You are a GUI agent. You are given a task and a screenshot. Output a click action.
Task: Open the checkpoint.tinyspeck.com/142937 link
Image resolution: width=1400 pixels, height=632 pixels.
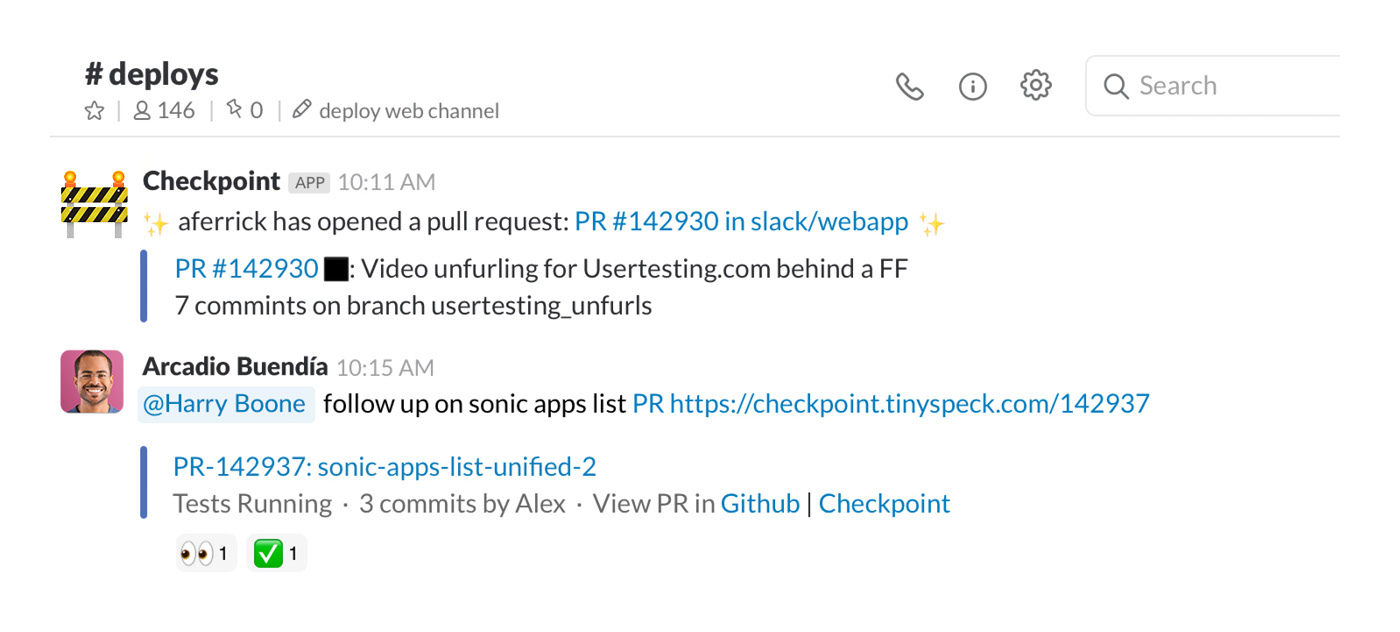coord(910,404)
